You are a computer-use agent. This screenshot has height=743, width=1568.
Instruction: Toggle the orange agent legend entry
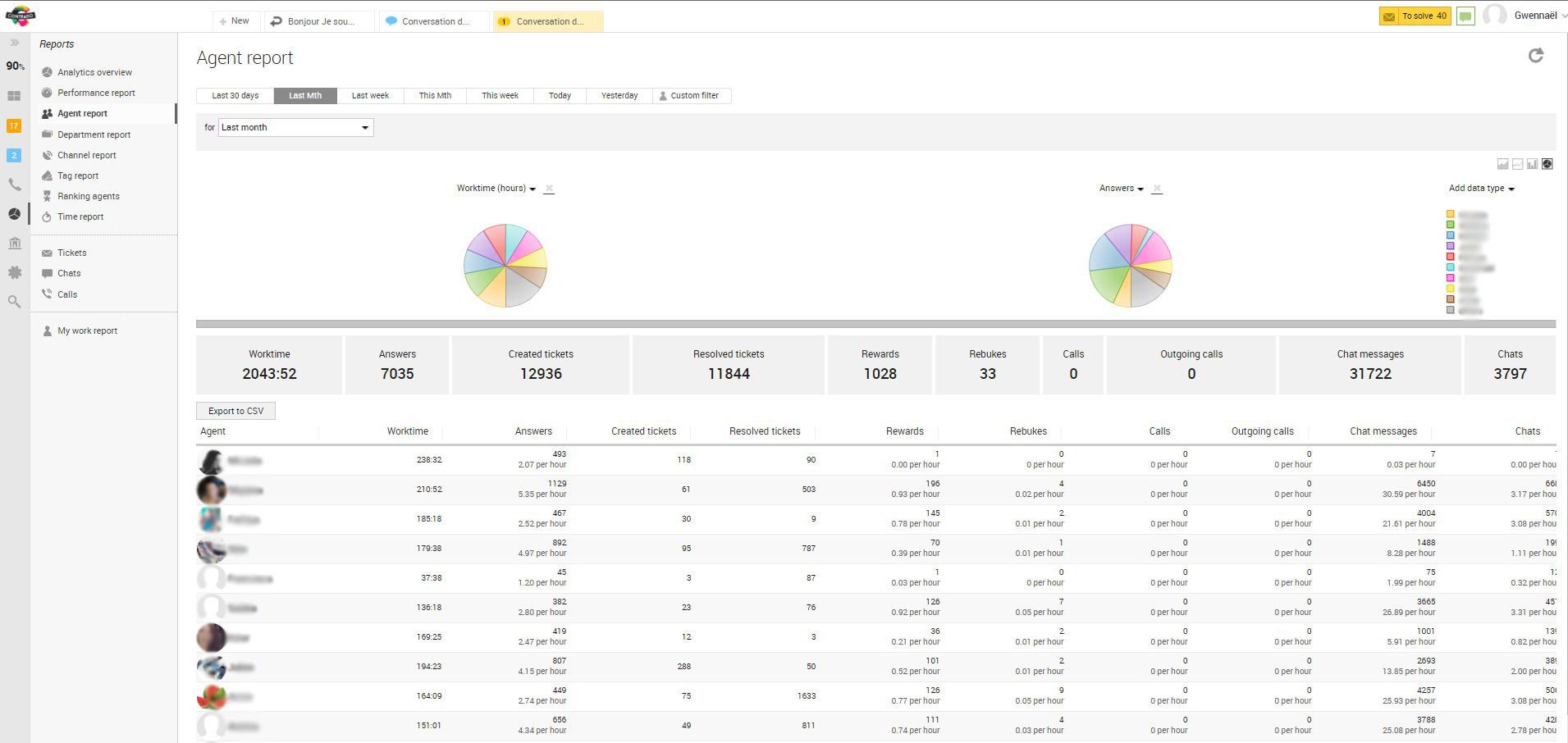tap(1450, 214)
